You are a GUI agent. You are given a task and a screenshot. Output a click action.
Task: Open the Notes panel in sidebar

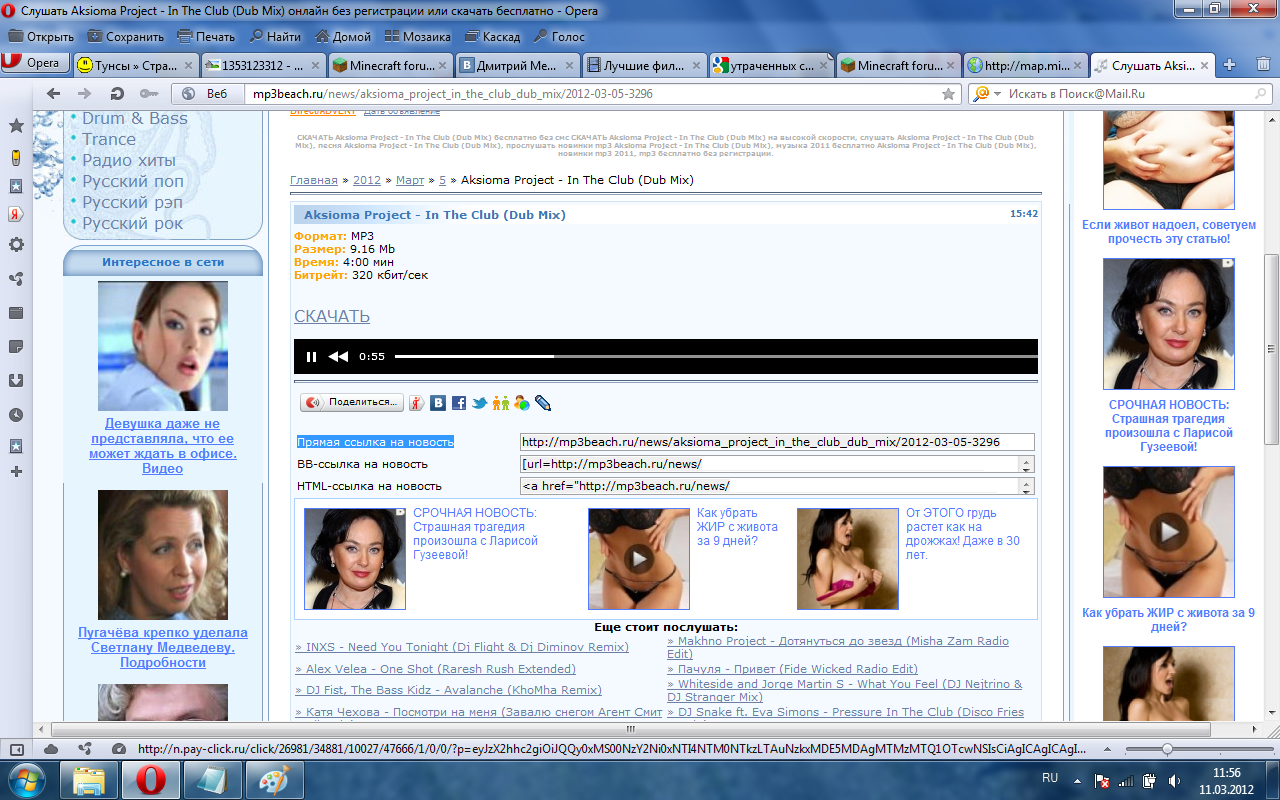[16, 347]
